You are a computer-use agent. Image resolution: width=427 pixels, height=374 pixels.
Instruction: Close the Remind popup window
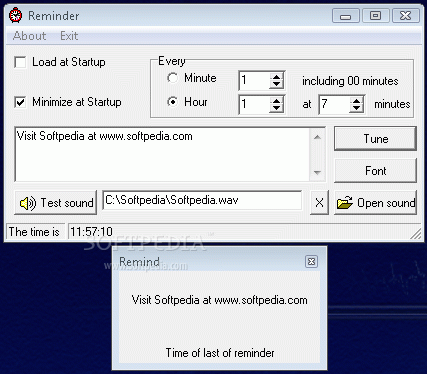tap(311, 262)
